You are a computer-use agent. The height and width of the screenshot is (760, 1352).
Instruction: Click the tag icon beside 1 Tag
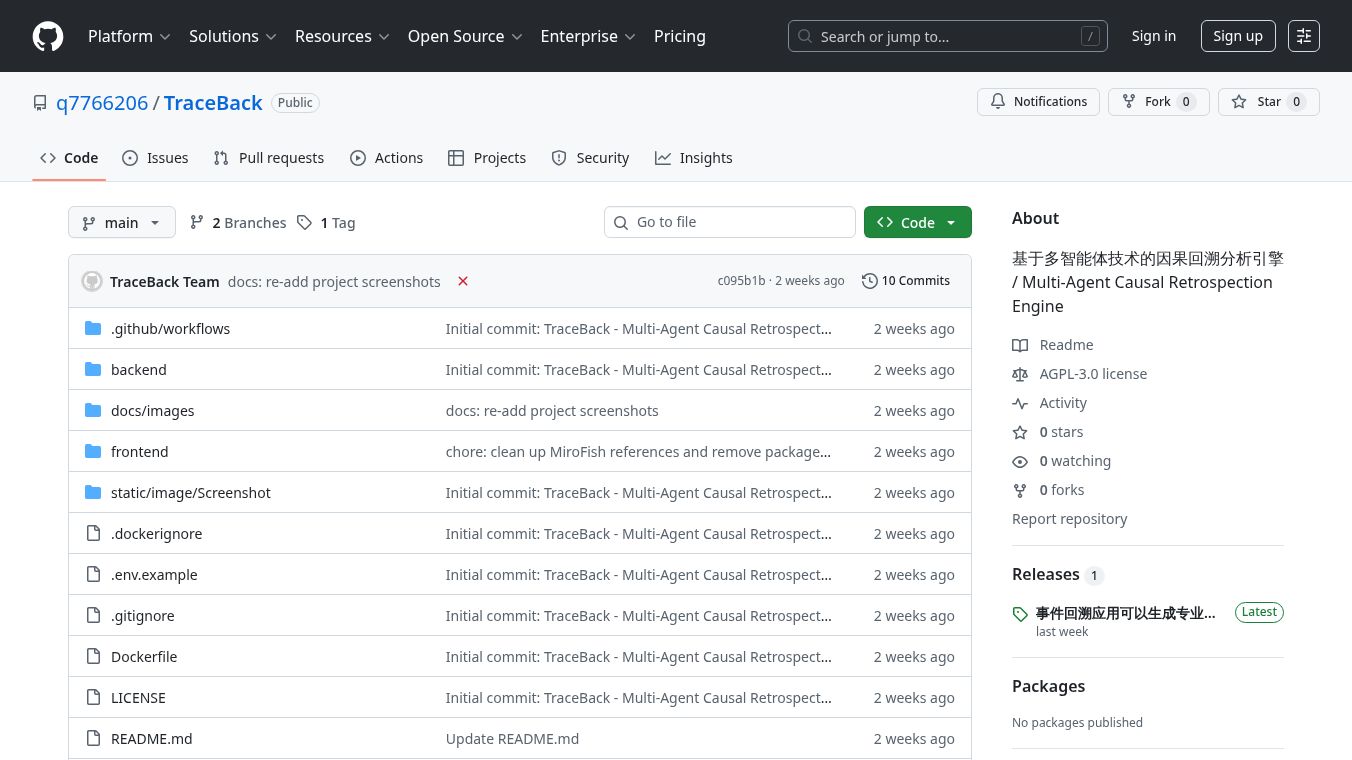tap(305, 223)
